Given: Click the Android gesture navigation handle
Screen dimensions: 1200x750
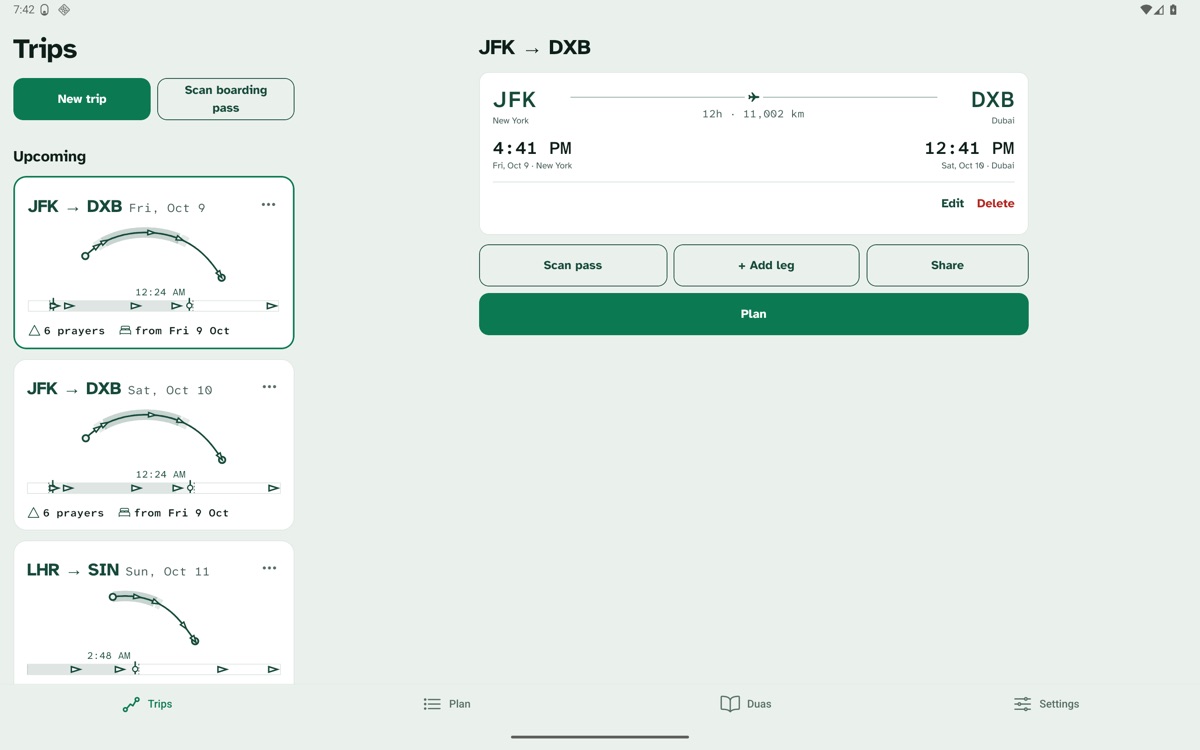Looking at the screenshot, I should [x=600, y=737].
